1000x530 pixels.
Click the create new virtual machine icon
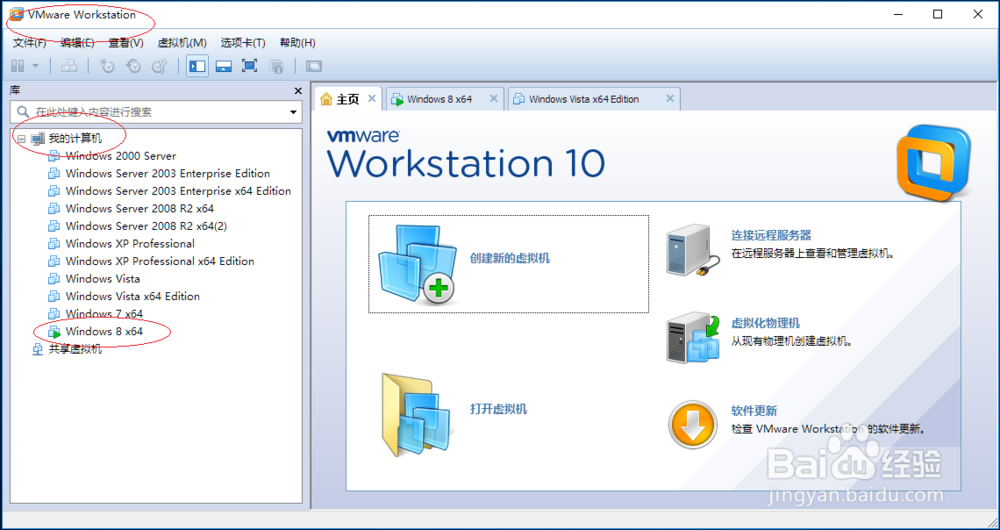click(417, 263)
